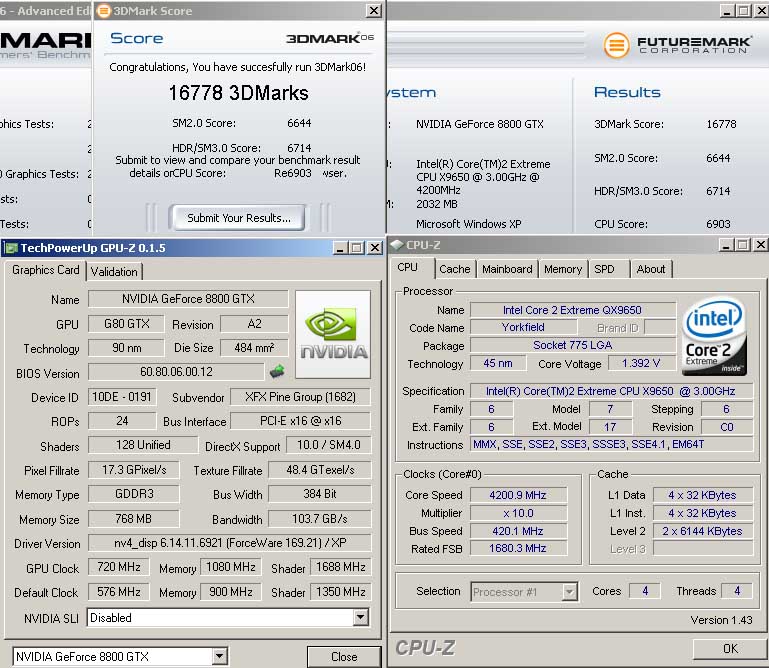Click the Cores count value 4
The image size is (769, 668).
tap(645, 591)
